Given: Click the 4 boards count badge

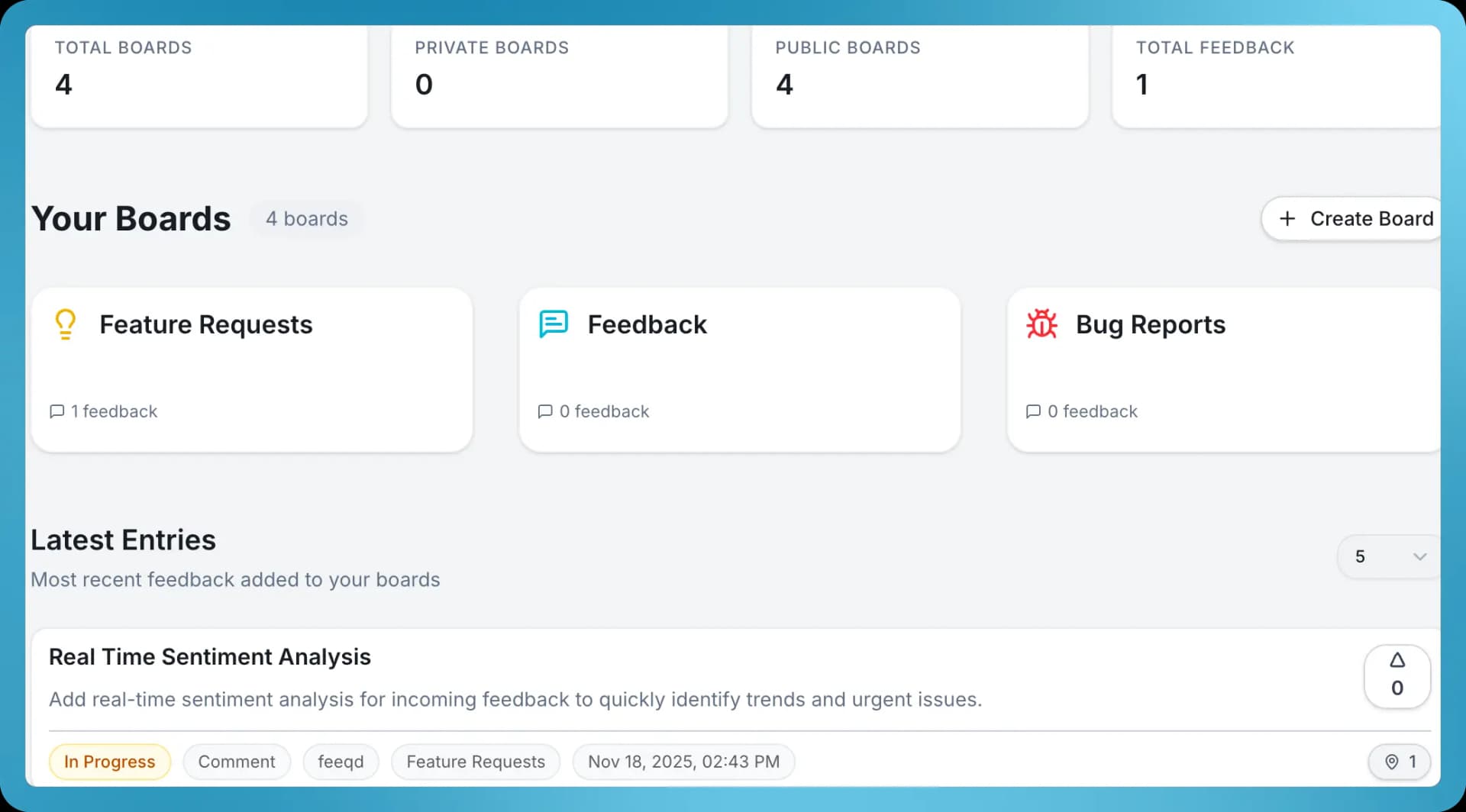Looking at the screenshot, I should (307, 219).
